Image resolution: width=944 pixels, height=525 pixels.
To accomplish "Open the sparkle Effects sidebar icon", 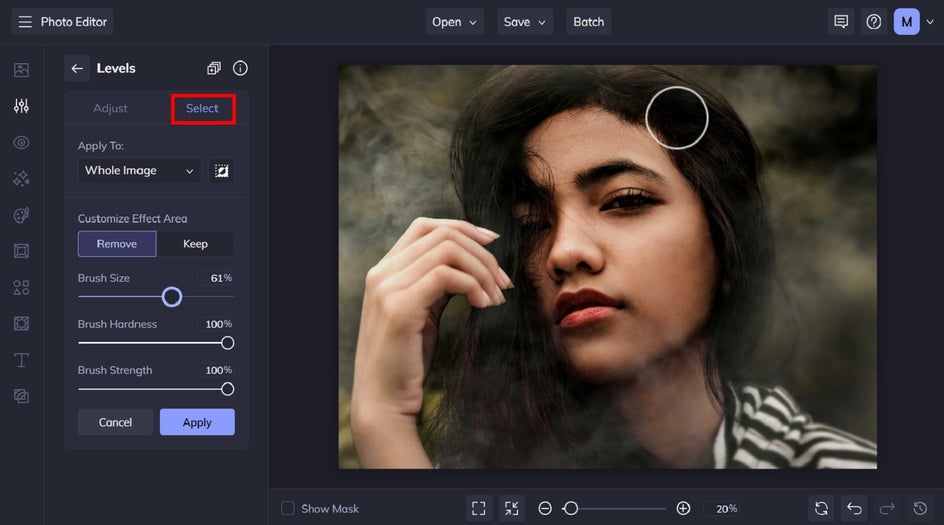I will point(21,179).
